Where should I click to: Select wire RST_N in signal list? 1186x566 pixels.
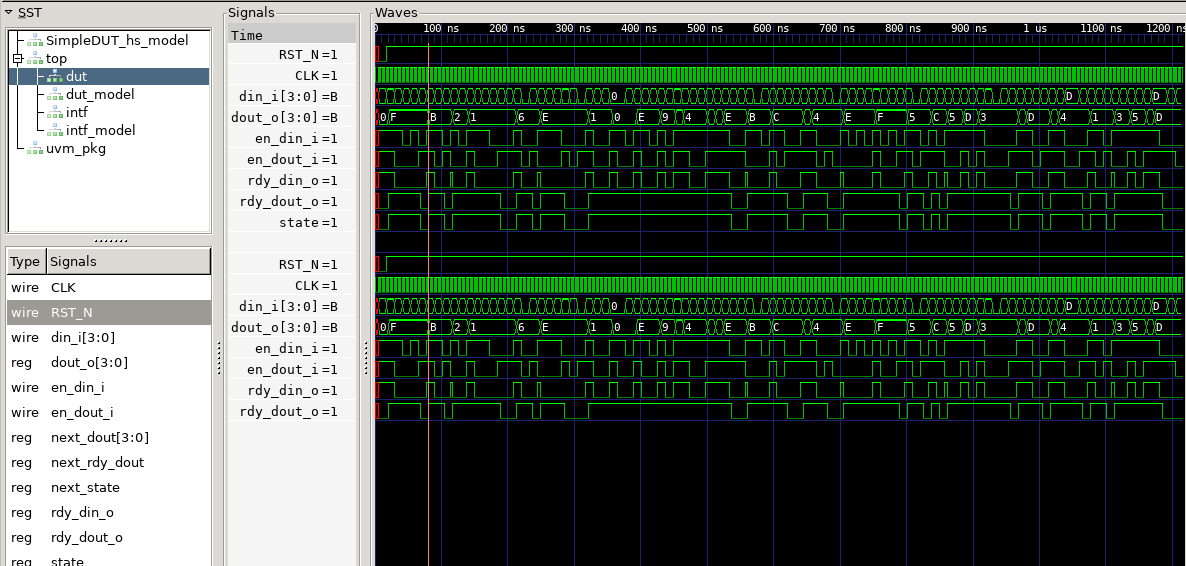click(109, 313)
